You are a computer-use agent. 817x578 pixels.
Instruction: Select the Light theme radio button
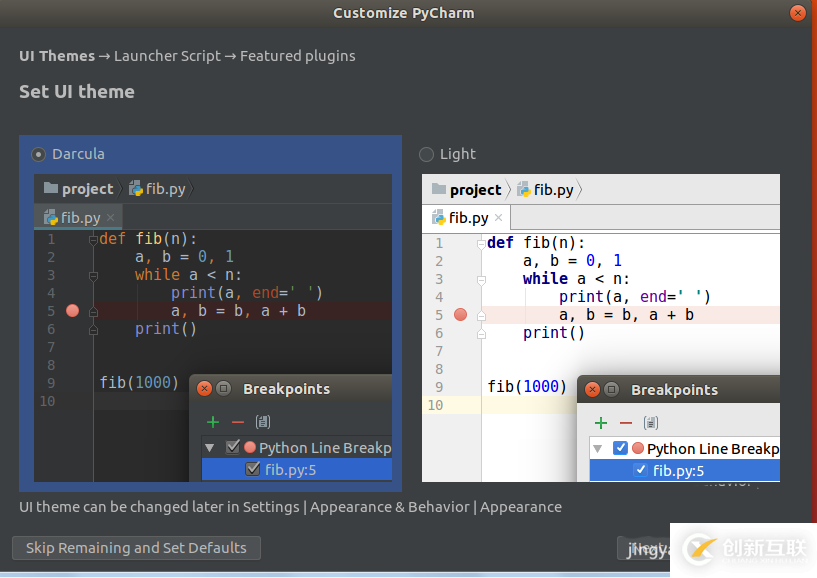(x=427, y=154)
